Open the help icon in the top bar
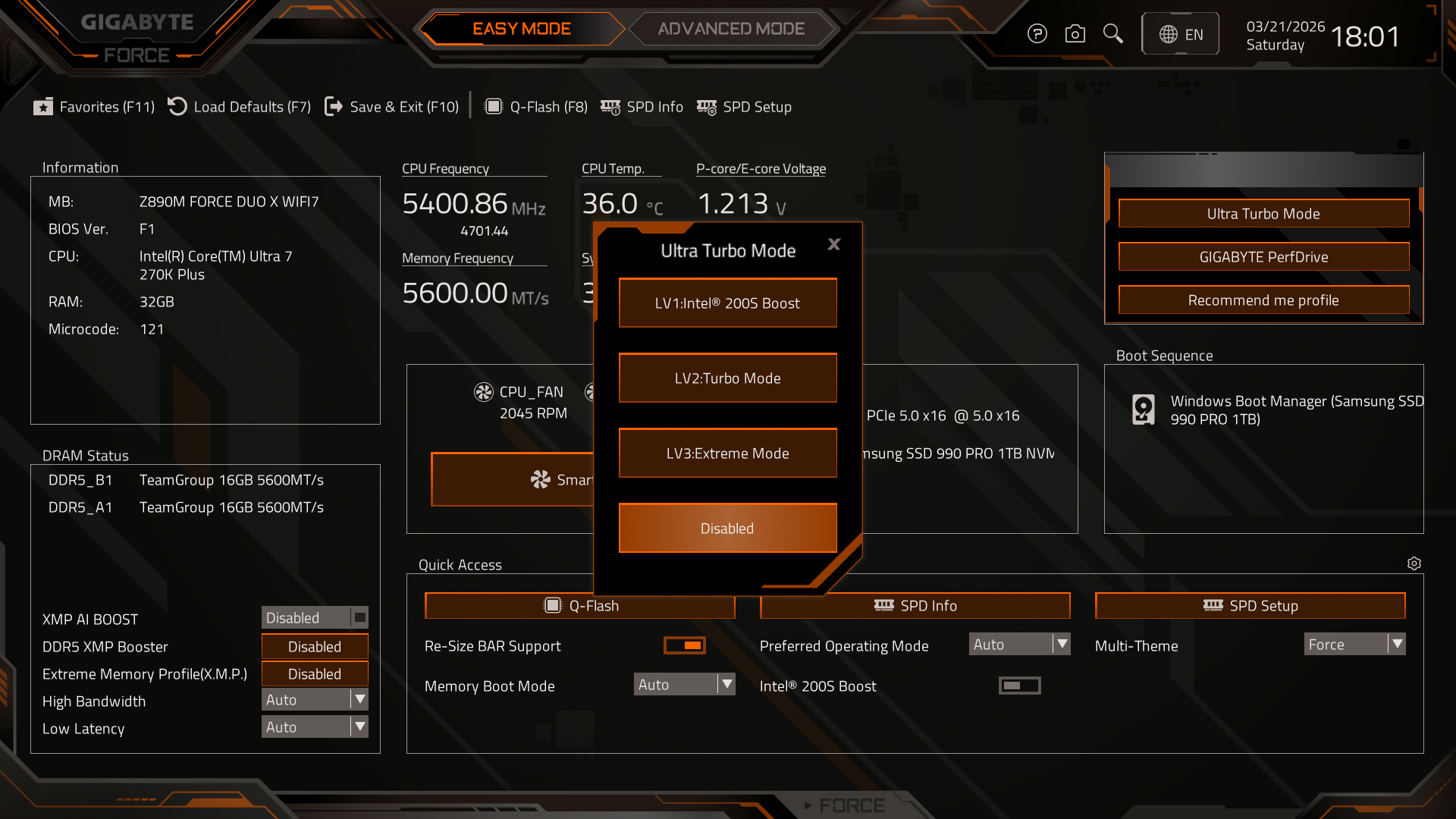The width and height of the screenshot is (1456, 819). [1037, 33]
